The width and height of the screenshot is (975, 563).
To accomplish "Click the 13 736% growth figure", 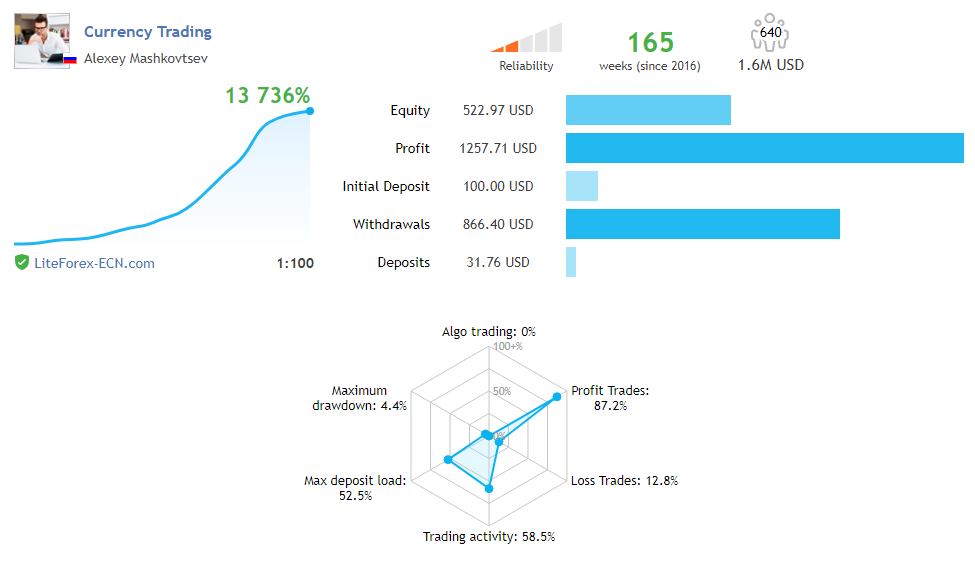I will [x=267, y=96].
